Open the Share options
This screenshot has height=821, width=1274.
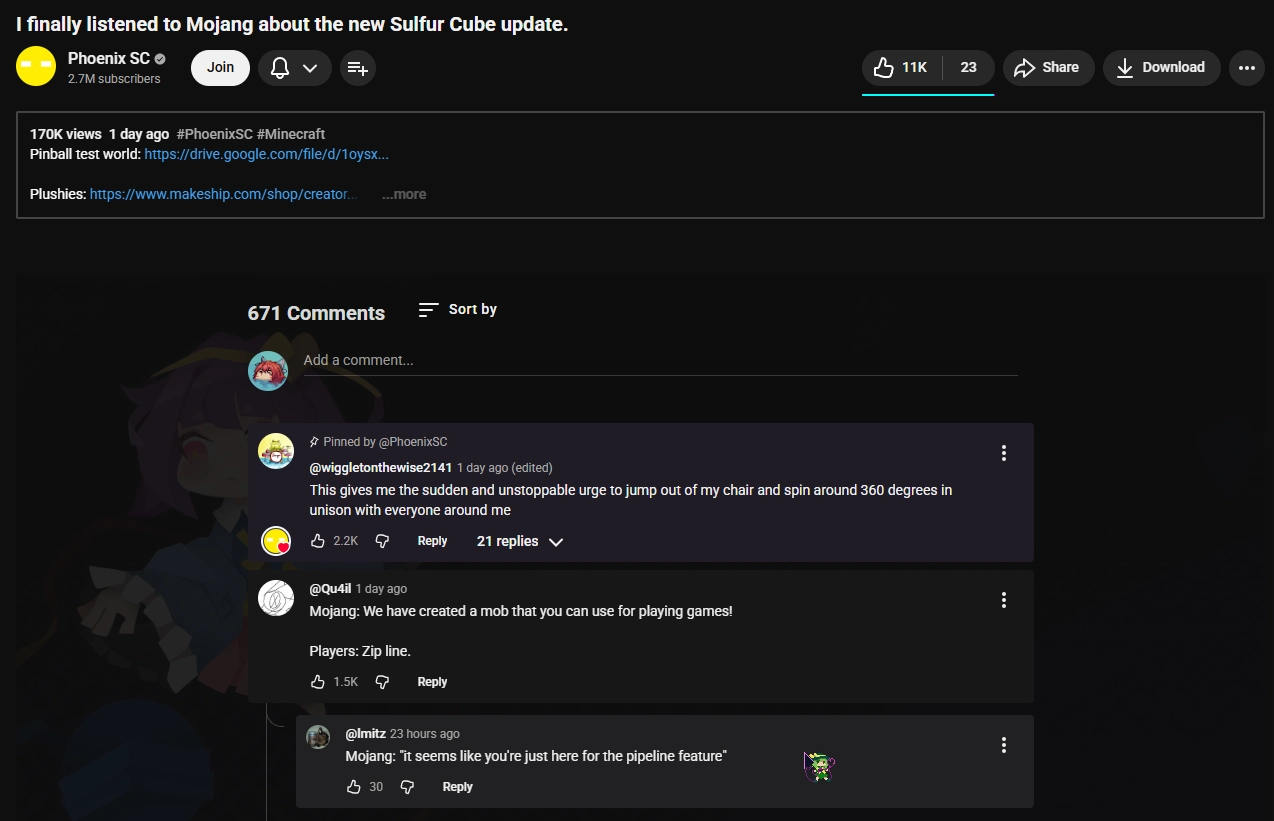pyautogui.click(x=1047, y=67)
